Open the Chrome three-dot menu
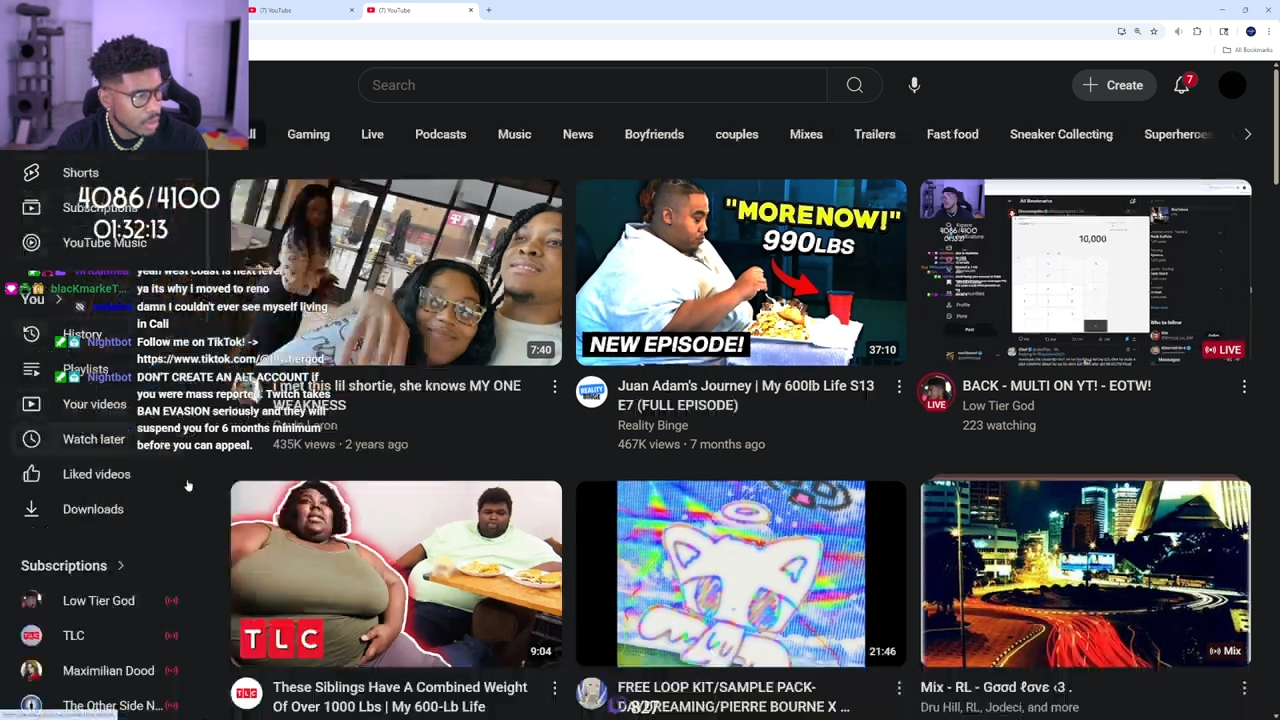Screen dimensions: 1280x720 pyautogui.click(x=1269, y=32)
